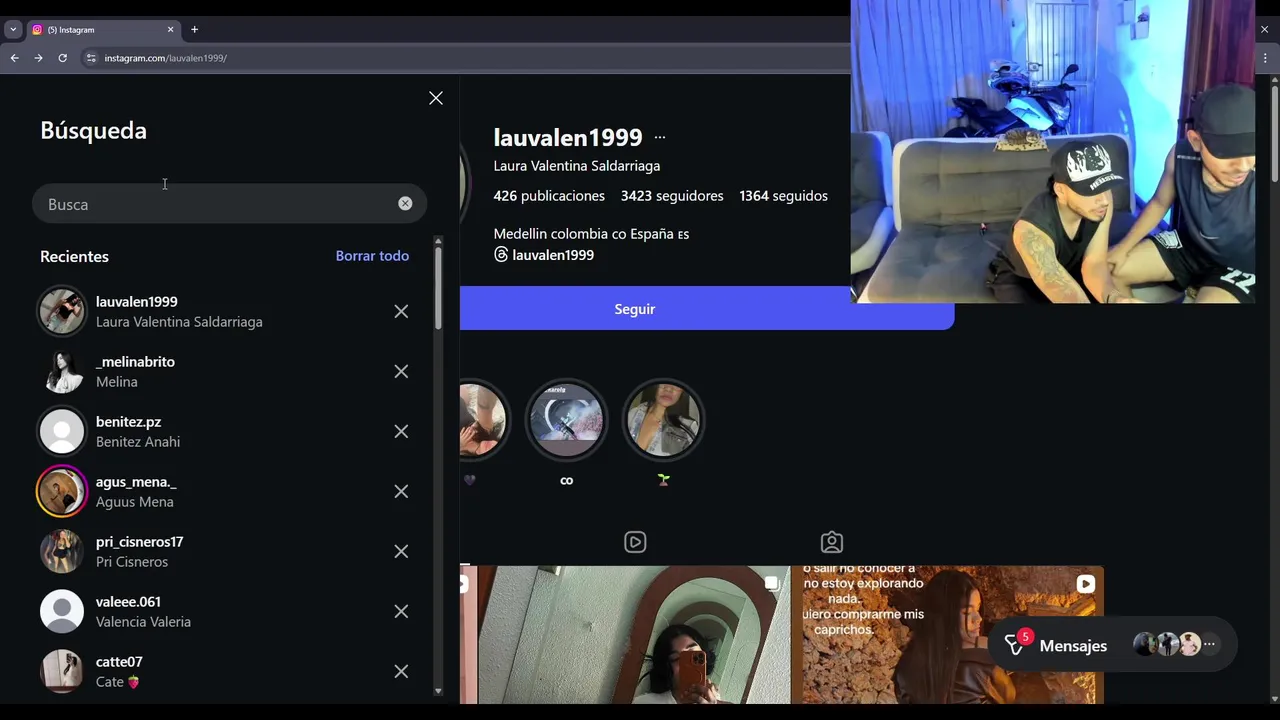Viewport: 1280px width, 720px height.
Task: Switch to the Reels tab icon
Action: [x=635, y=542]
